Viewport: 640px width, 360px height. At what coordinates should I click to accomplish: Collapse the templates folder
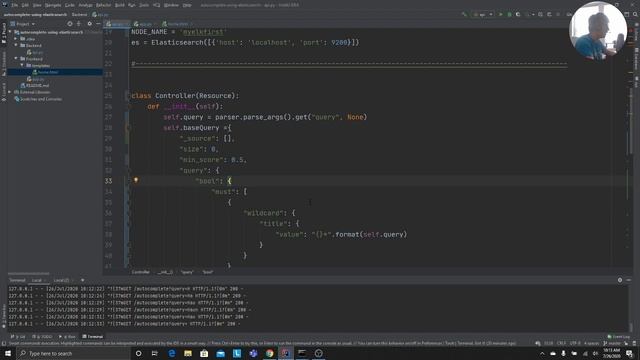(x=22, y=65)
